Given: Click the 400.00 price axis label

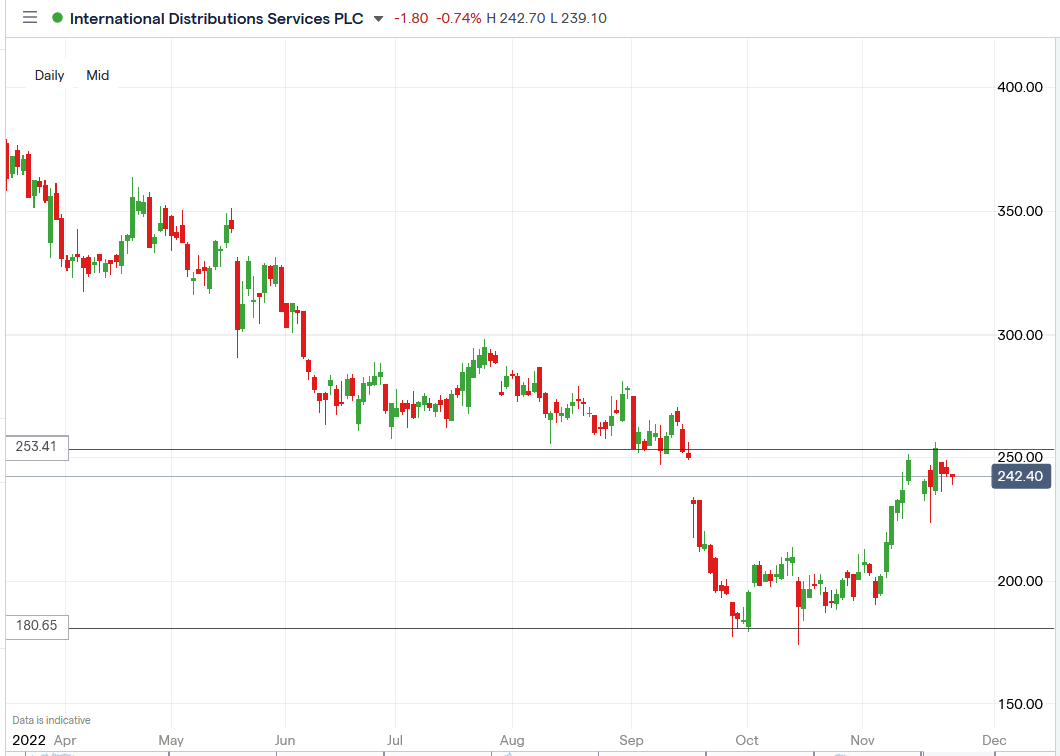Looking at the screenshot, I should [1020, 87].
